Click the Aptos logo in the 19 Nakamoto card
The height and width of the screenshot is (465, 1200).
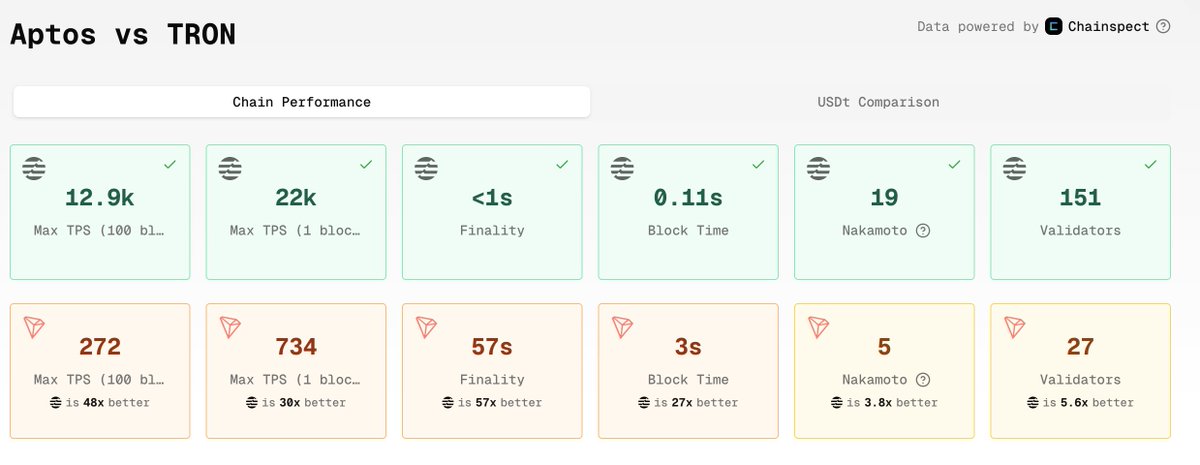(x=819, y=168)
